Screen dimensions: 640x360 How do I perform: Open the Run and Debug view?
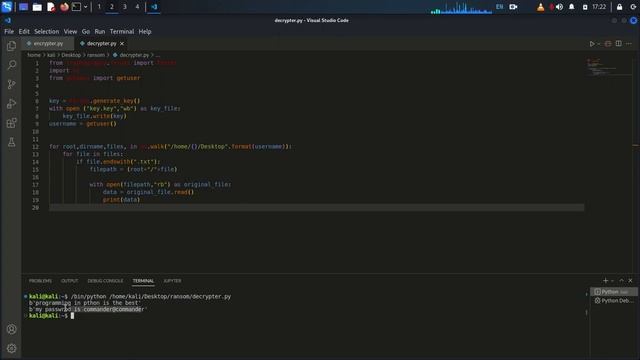click(11, 104)
